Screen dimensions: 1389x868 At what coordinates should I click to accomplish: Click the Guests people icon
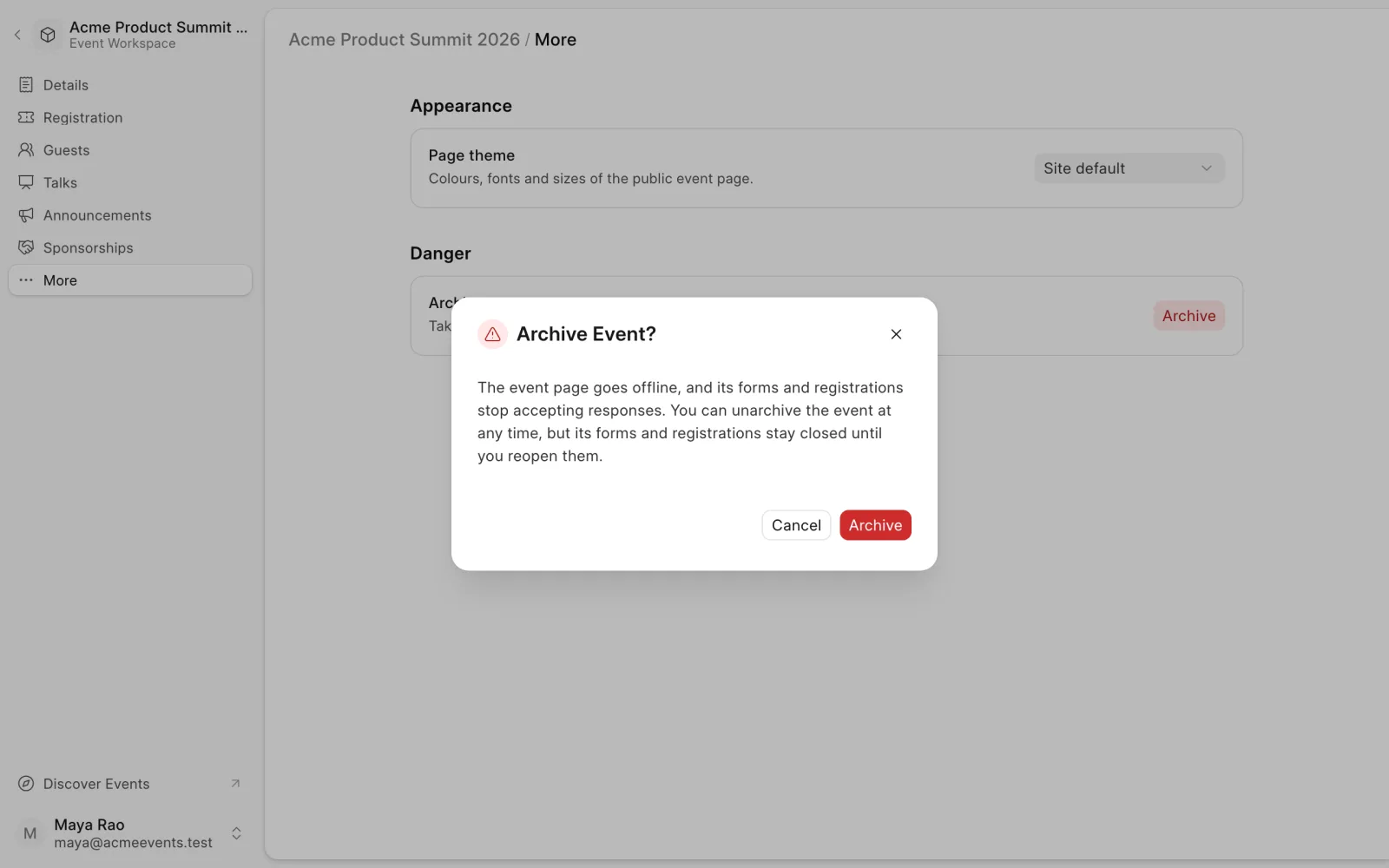[x=26, y=150]
